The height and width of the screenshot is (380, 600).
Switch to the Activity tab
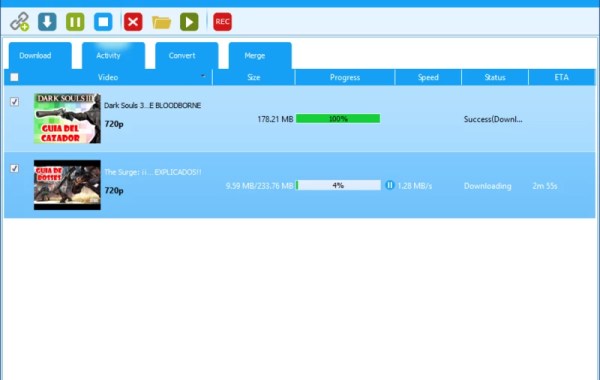click(114, 55)
